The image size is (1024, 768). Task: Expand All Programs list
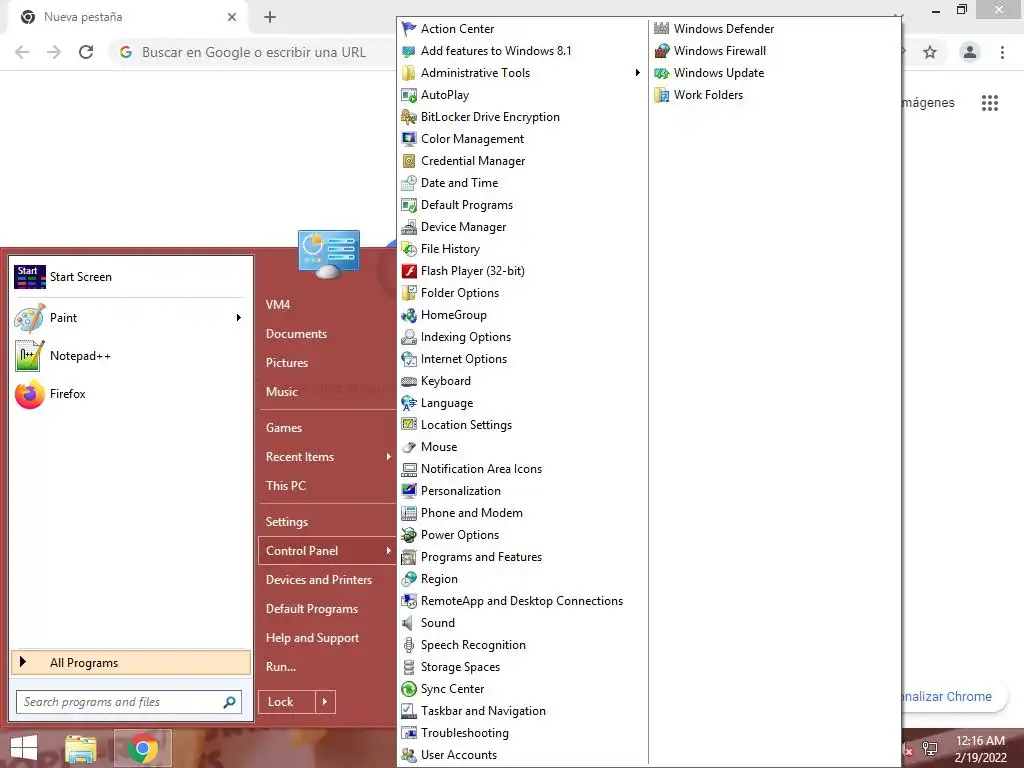pos(131,663)
